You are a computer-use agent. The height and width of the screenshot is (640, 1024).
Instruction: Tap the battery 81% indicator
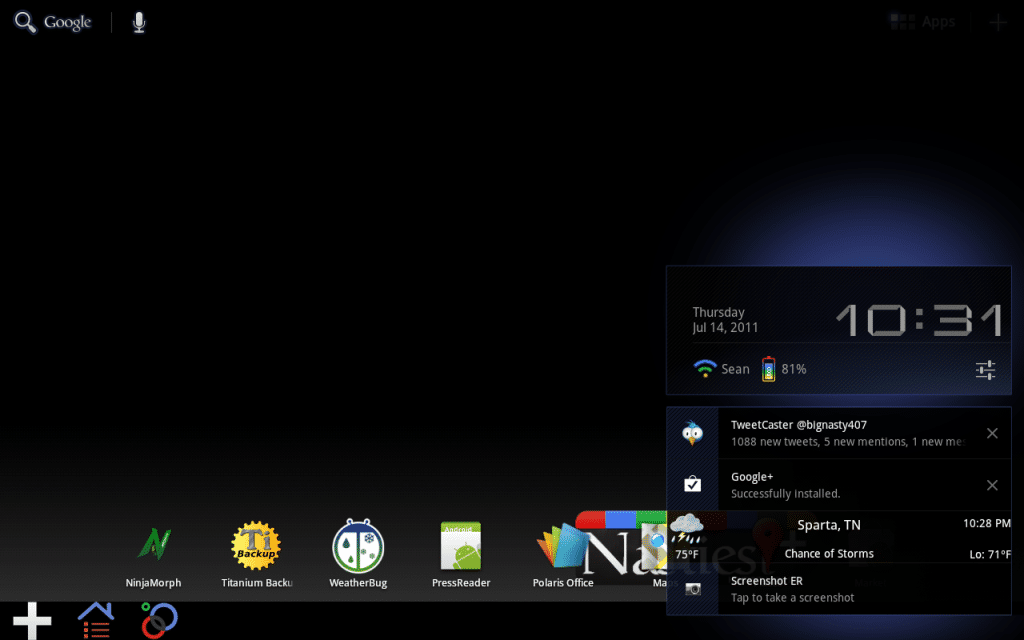[784, 369]
